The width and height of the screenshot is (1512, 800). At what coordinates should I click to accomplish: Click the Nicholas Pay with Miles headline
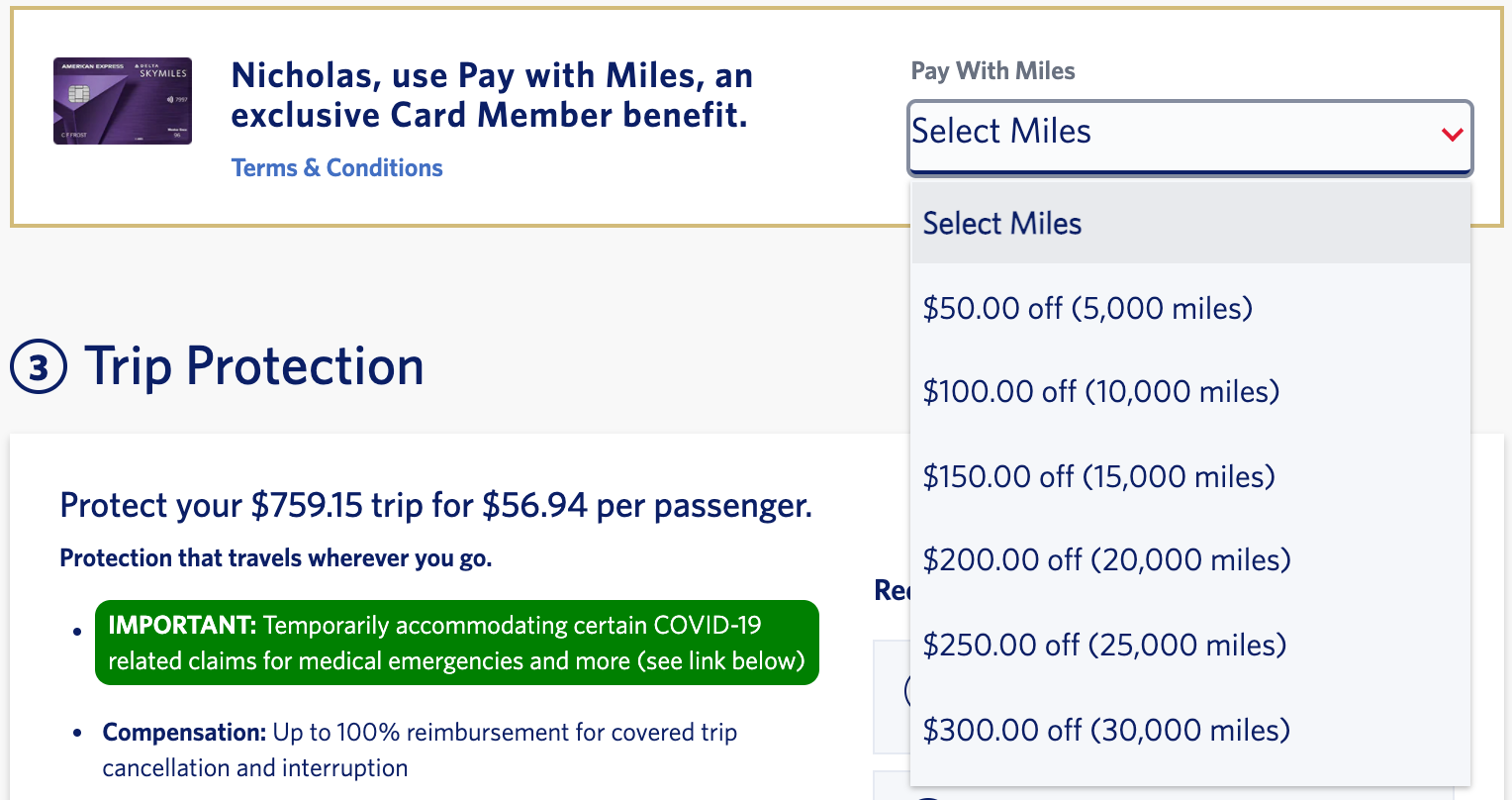click(x=492, y=95)
